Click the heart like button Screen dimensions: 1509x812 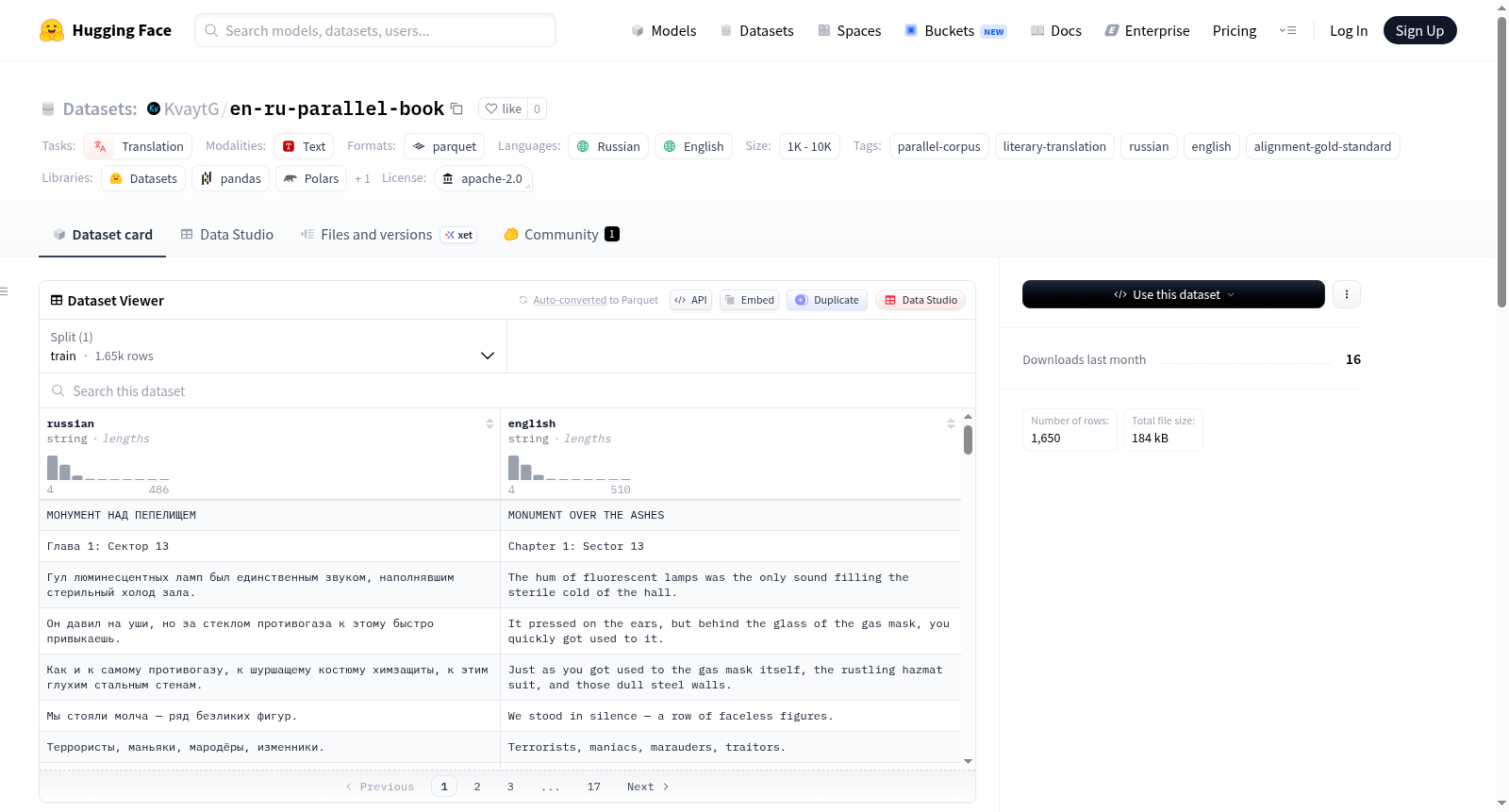pos(503,108)
